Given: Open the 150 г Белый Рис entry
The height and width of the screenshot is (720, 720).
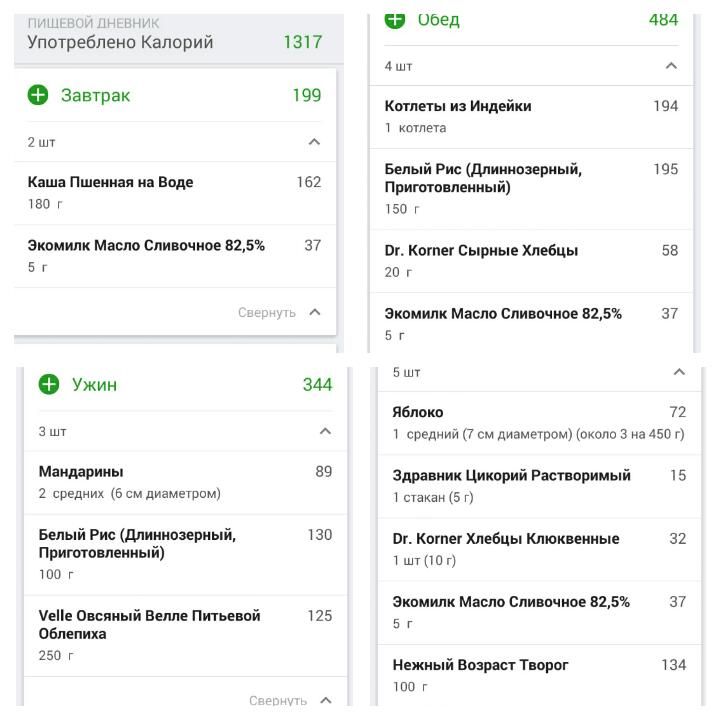Looking at the screenshot, I should 530,188.
